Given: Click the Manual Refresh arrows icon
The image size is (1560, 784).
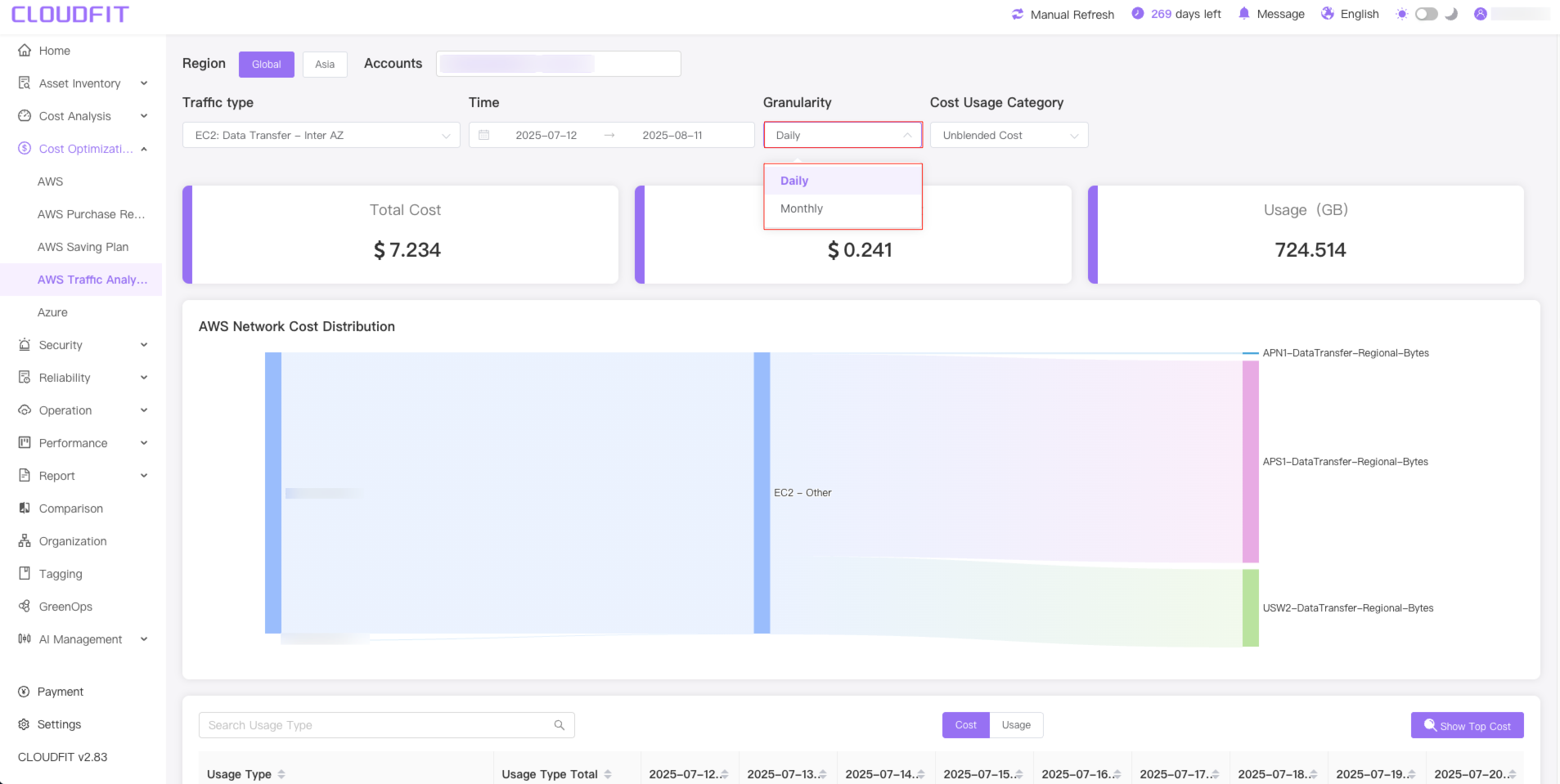Looking at the screenshot, I should 1018,14.
